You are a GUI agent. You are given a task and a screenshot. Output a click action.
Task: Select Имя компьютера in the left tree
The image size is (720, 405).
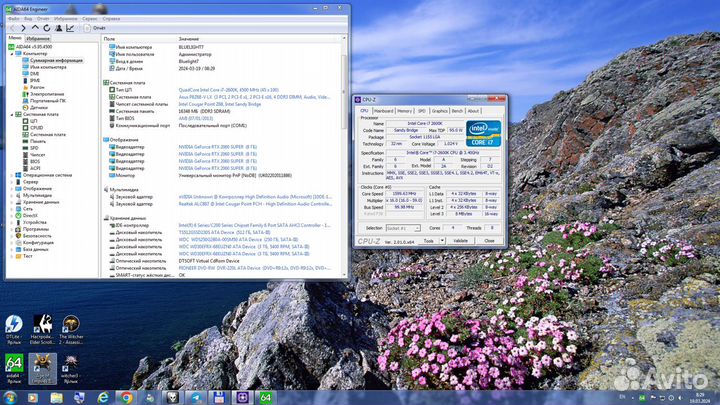[48, 67]
